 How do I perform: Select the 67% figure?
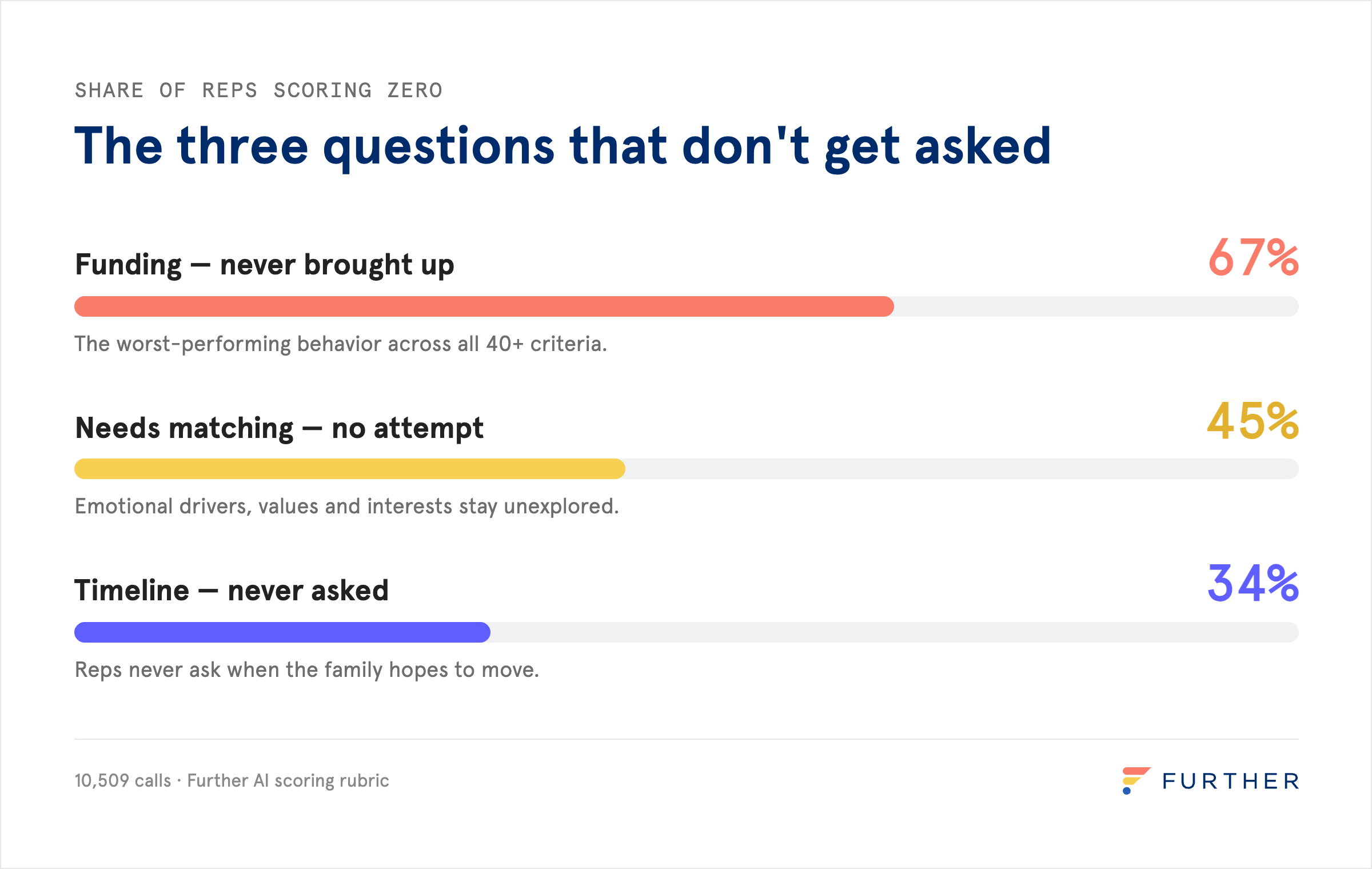(x=1253, y=258)
